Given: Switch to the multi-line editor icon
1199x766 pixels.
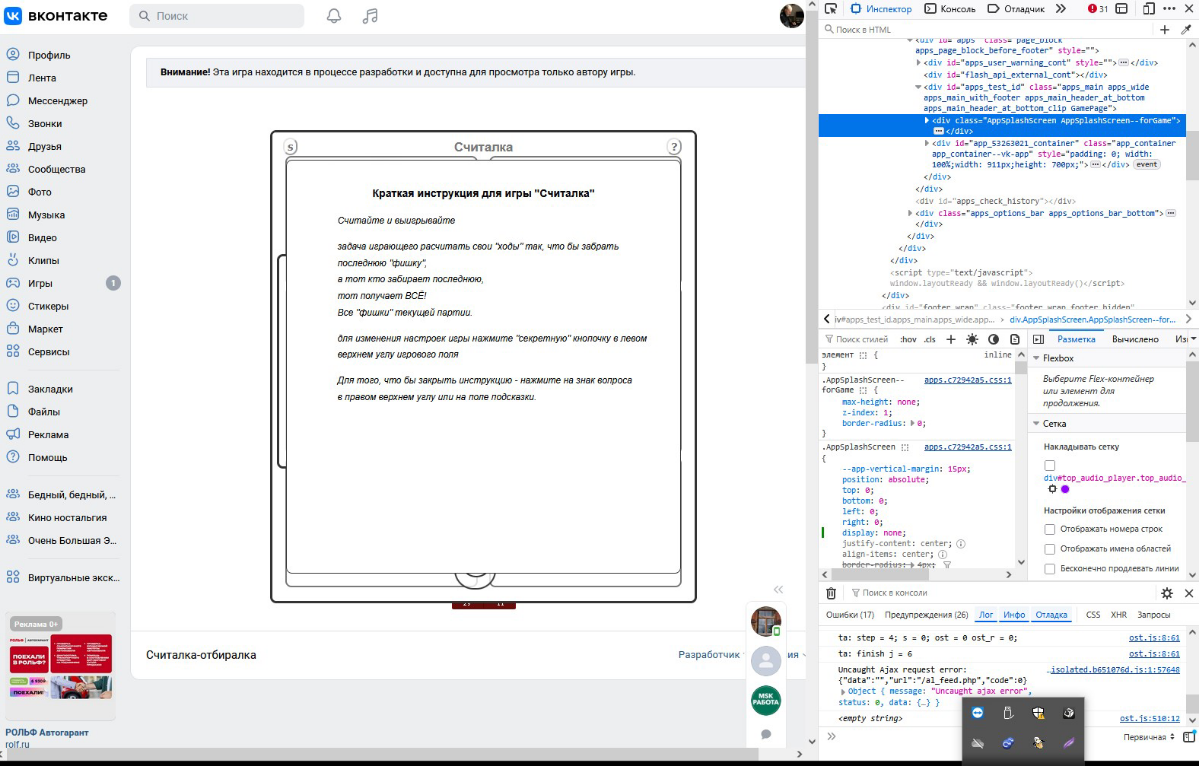Looking at the screenshot, I should coord(1188,737).
